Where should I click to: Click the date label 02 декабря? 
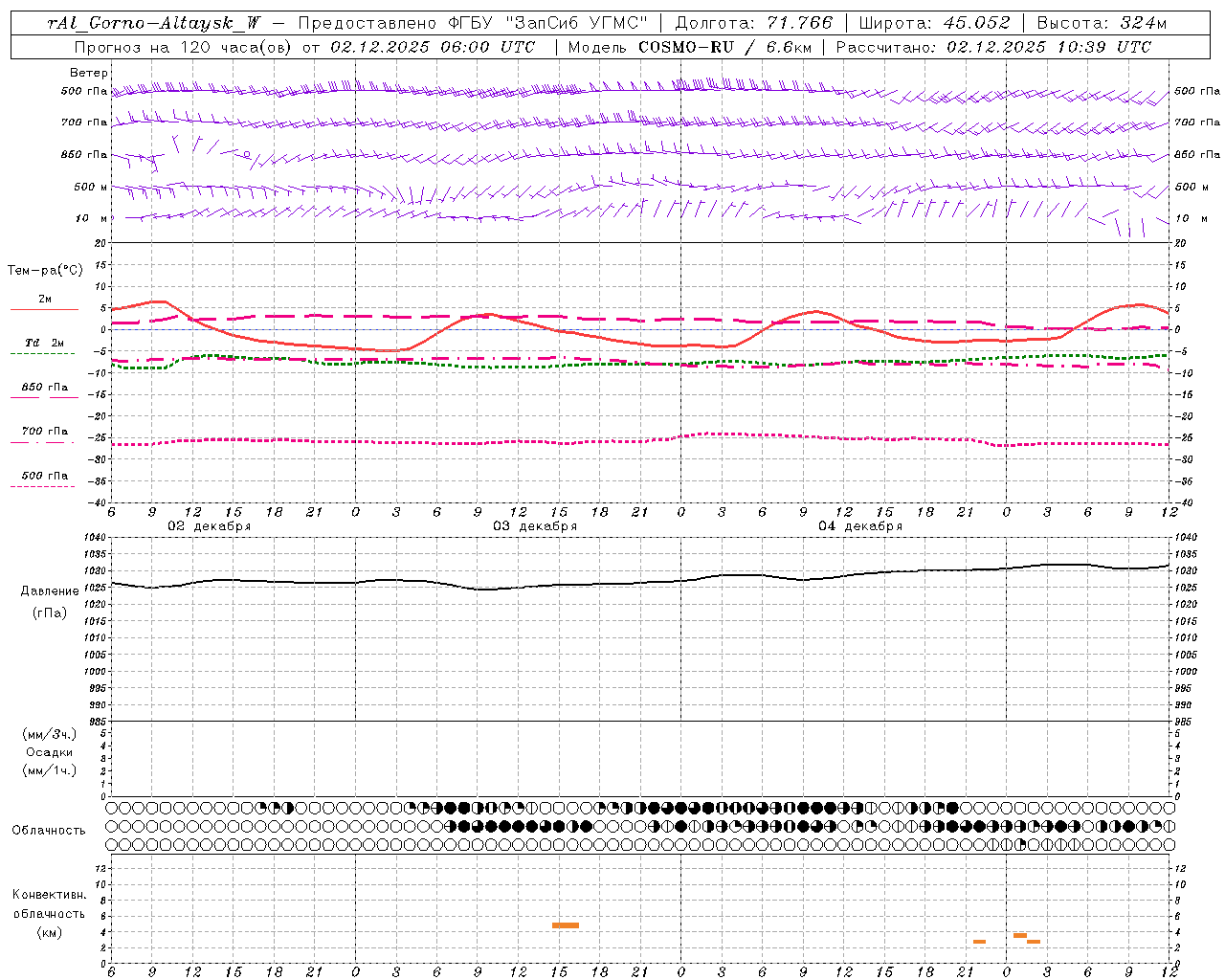tap(210, 526)
